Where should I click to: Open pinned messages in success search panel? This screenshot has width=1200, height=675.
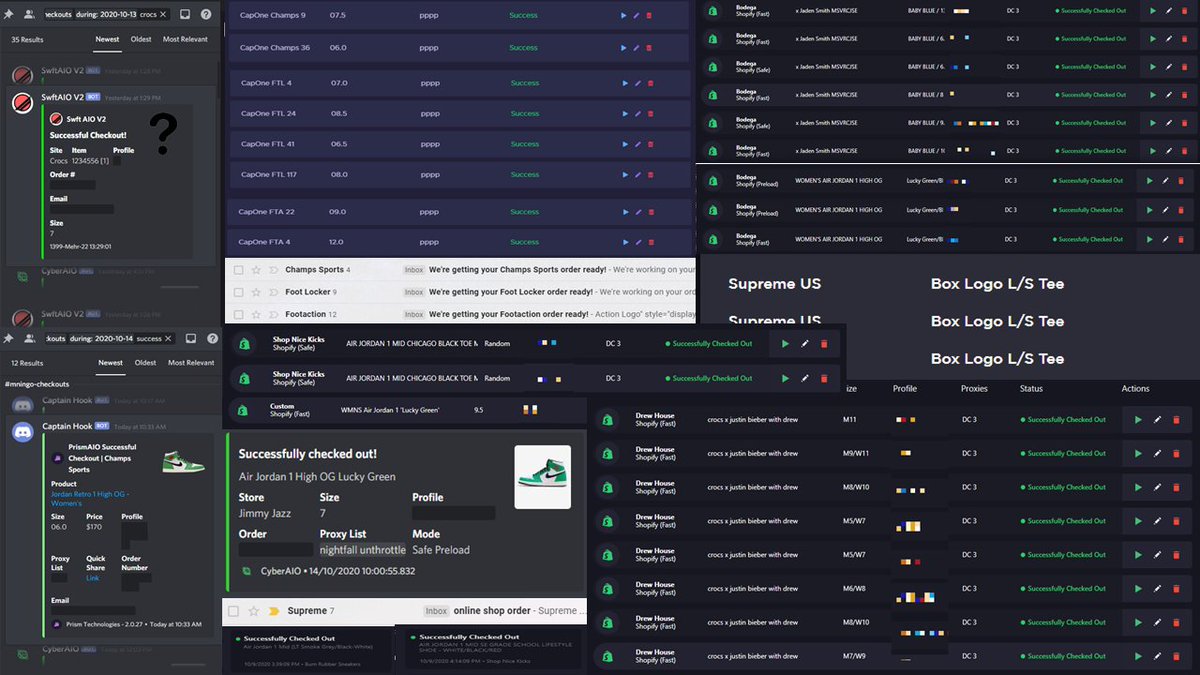click(x=8, y=338)
